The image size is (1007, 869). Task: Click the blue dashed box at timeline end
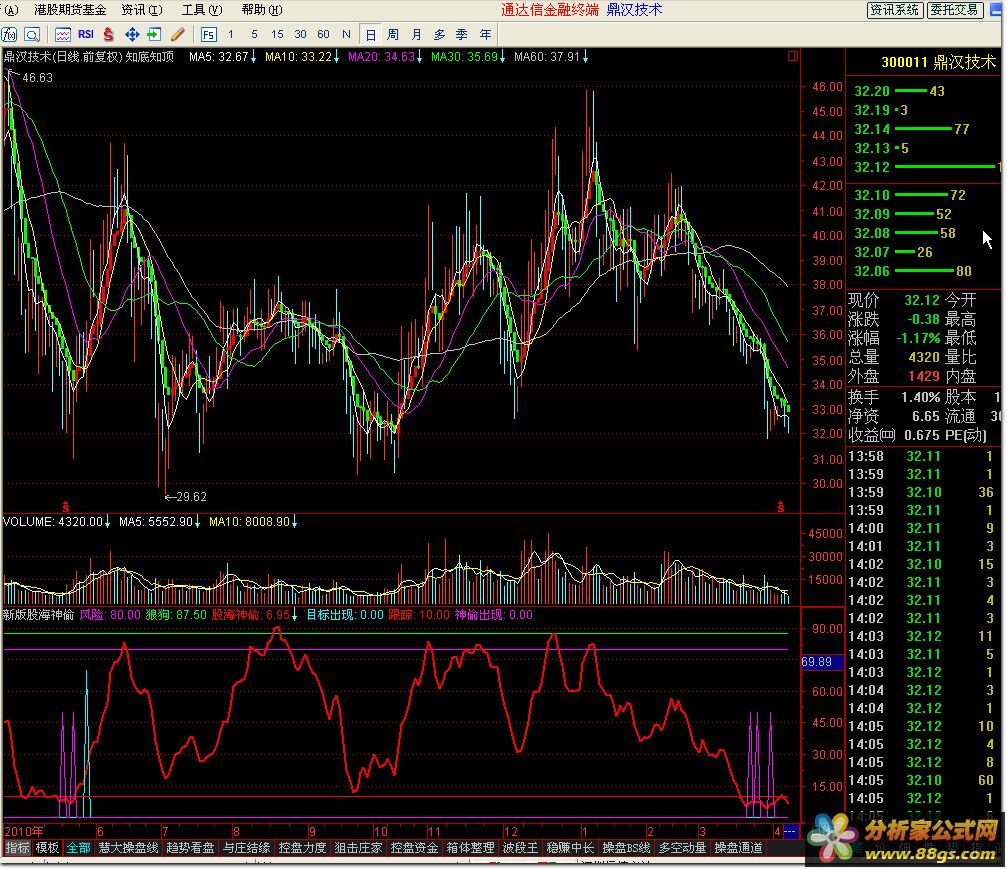tap(791, 831)
